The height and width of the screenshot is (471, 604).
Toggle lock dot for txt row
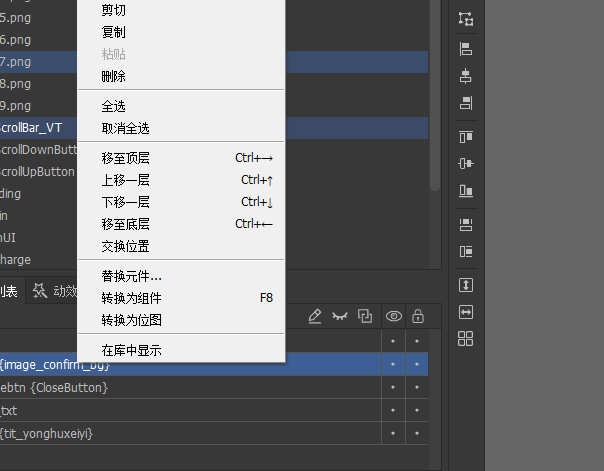pos(417,410)
